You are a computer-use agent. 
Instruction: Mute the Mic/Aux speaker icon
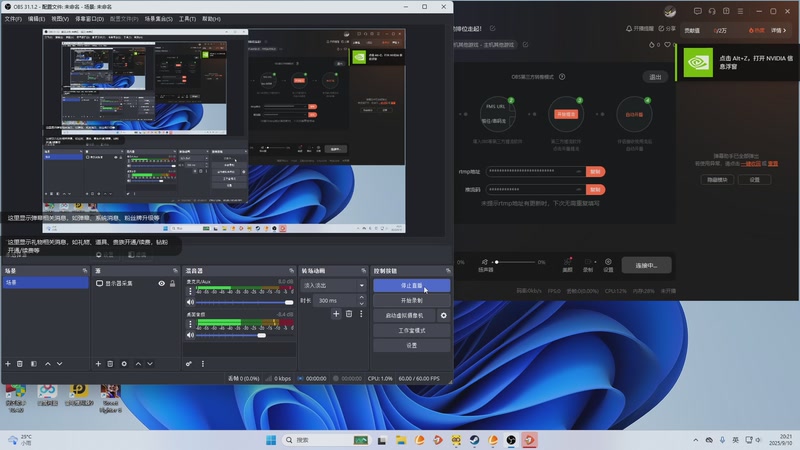click(x=190, y=302)
